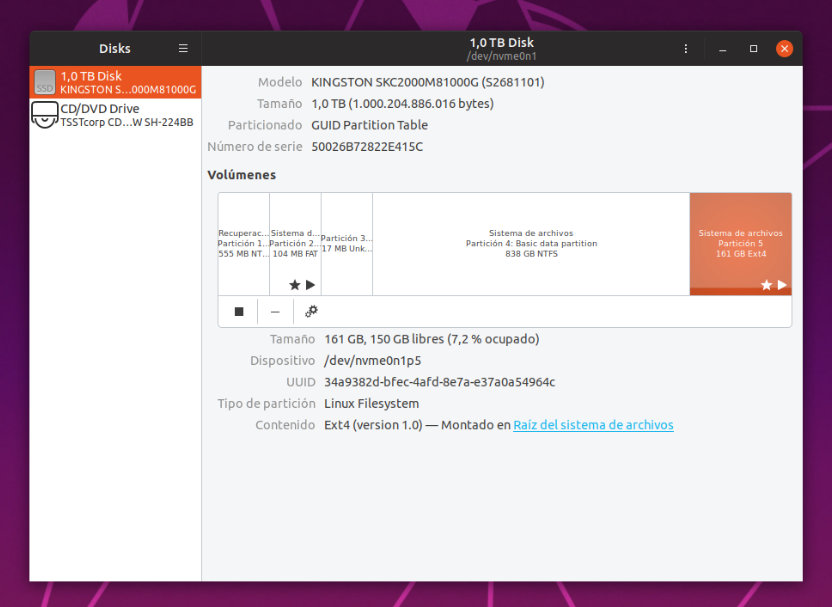The width and height of the screenshot is (832, 607).
Task: Select Partición 4 838 GB NTFS volume
Action: pos(531,243)
